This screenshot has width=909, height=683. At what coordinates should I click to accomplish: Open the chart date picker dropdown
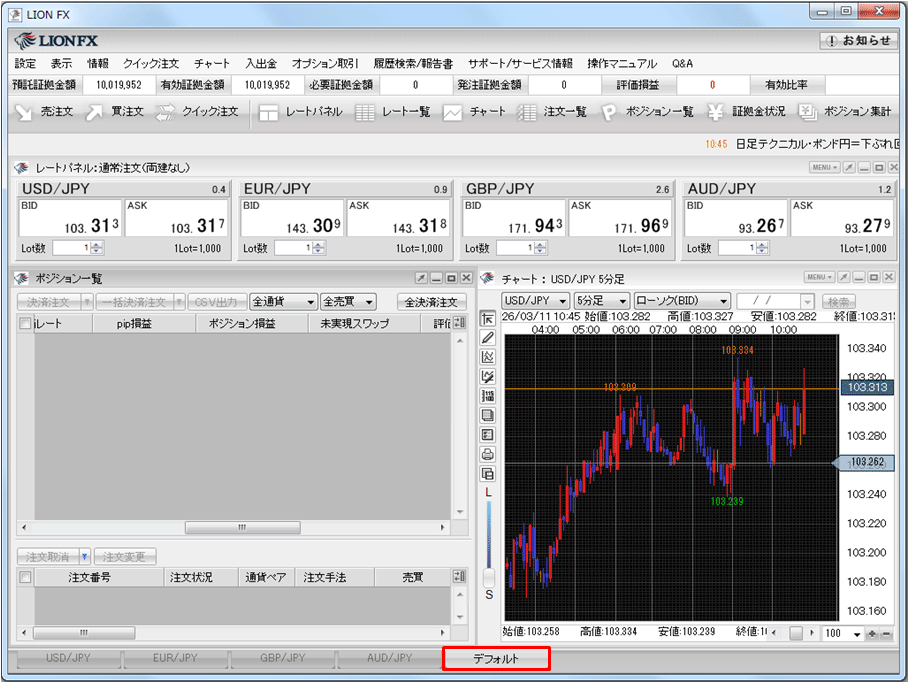808,301
